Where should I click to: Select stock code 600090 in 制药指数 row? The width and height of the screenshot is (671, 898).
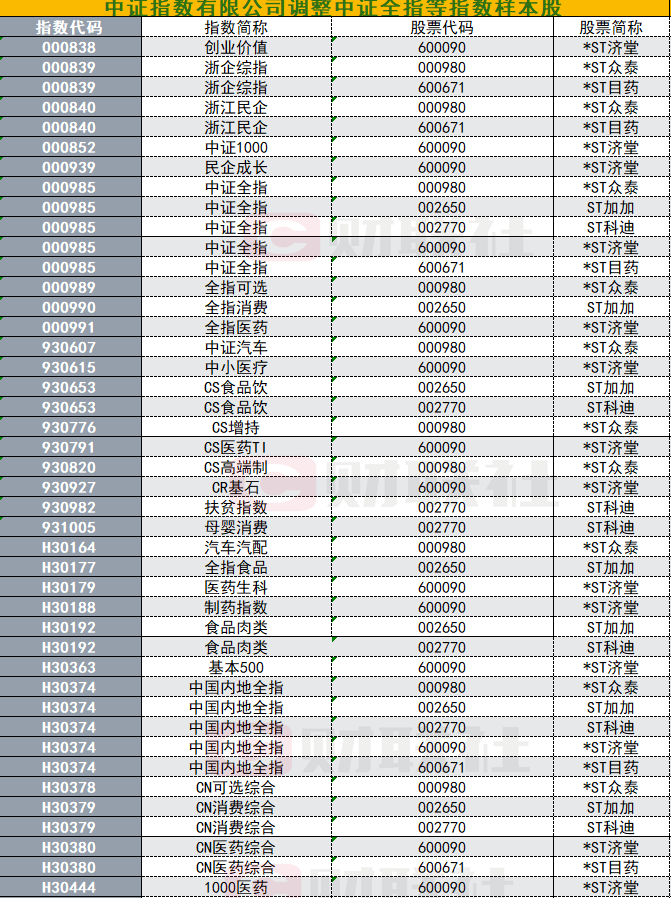point(442,608)
